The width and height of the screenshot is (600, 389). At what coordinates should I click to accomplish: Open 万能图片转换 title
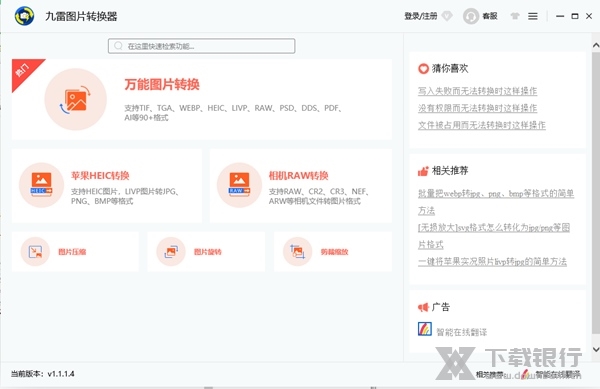click(x=162, y=84)
